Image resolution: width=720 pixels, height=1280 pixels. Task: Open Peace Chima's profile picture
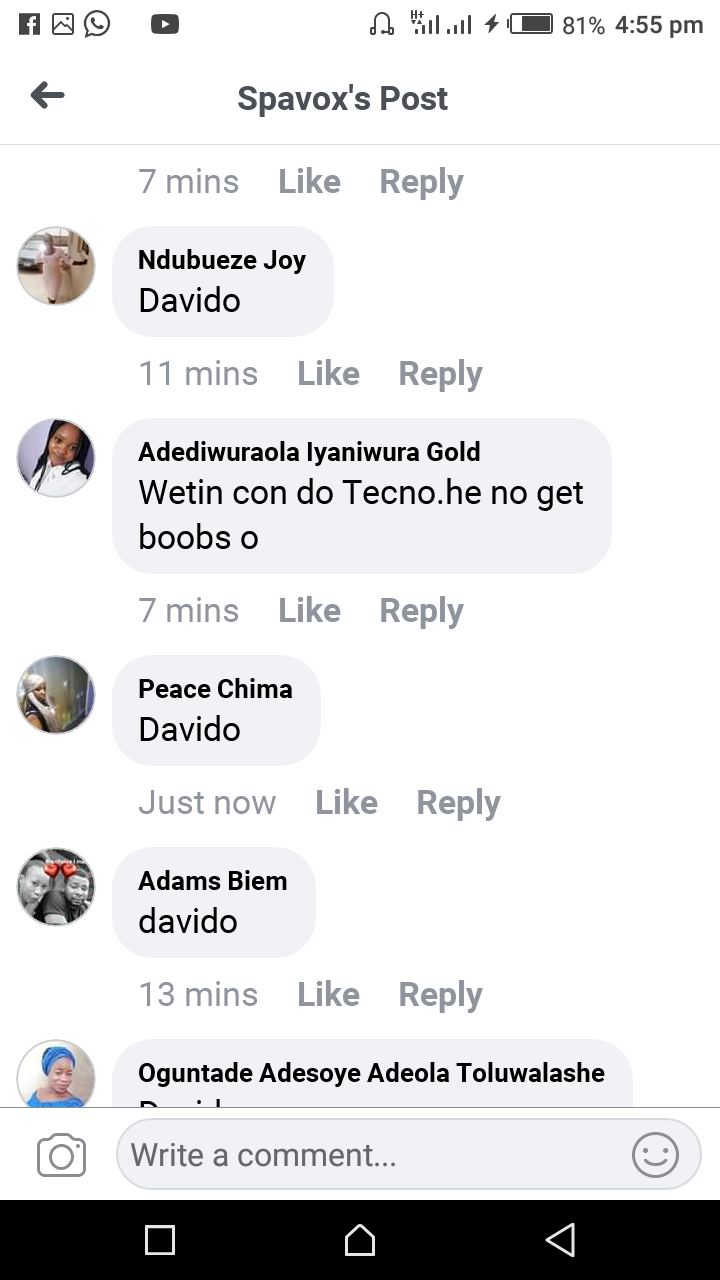pos(56,694)
